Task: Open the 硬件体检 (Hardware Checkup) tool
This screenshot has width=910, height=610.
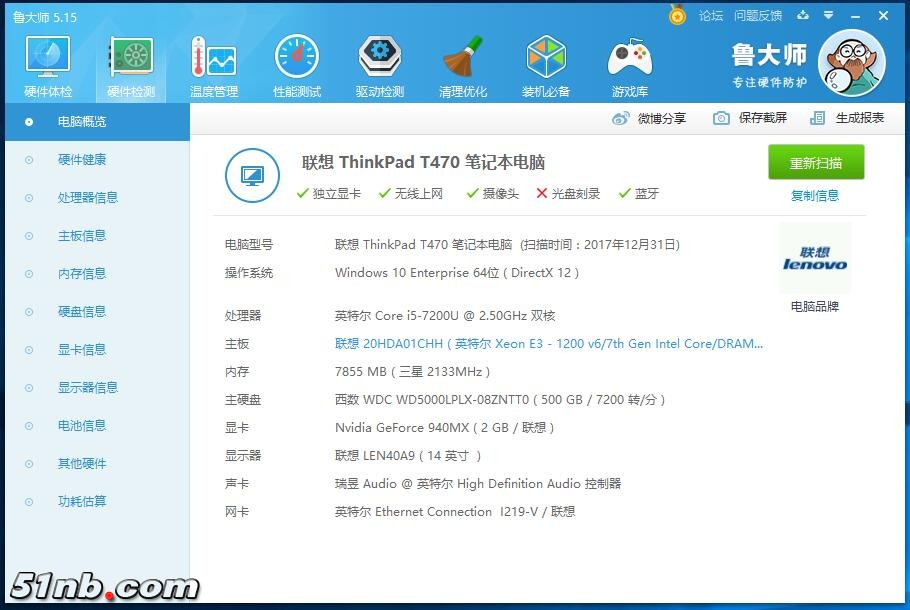Action: [x=46, y=63]
